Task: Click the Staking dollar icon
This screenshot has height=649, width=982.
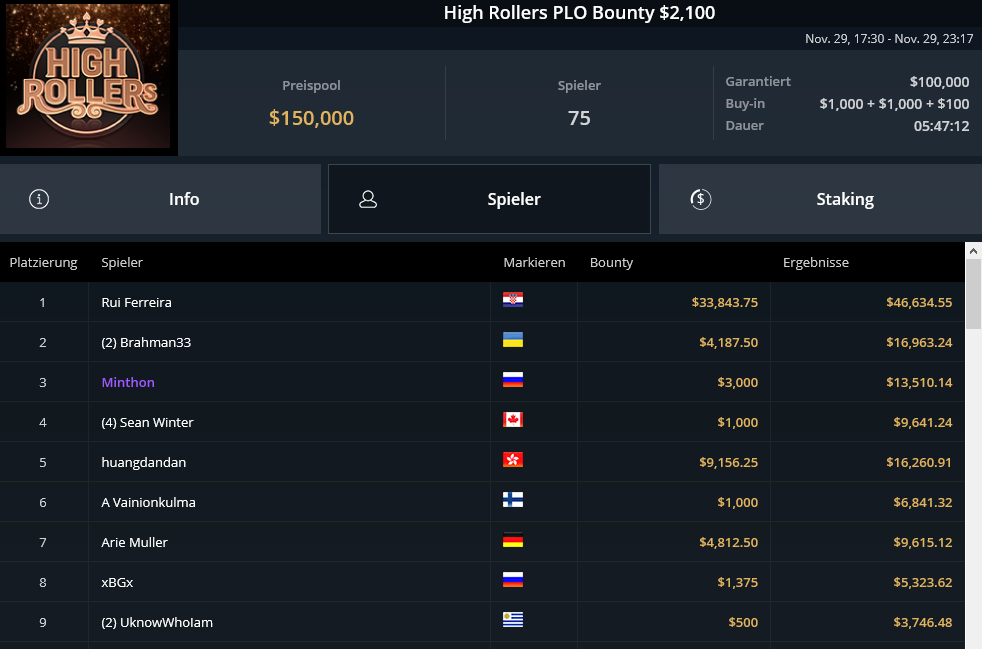Action: pyautogui.click(x=701, y=199)
